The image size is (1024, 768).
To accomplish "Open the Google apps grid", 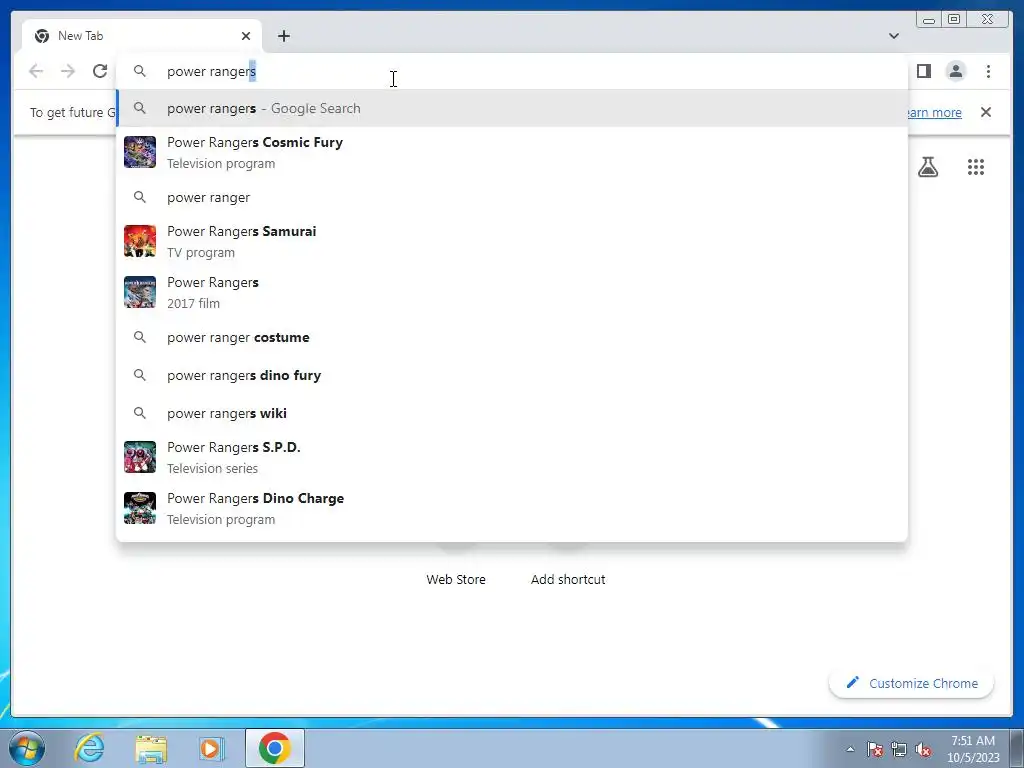I will click(x=976, y=167).
